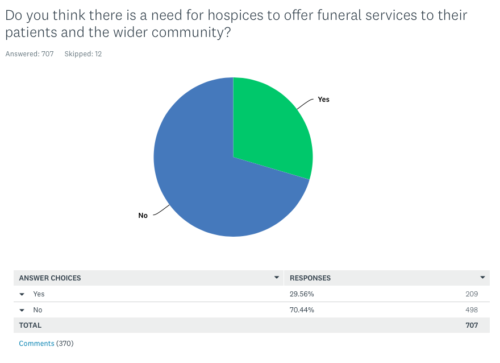Open the Responses column dropdown arrow
Viewport: 500px width, 363px height.
click(482, 277)
